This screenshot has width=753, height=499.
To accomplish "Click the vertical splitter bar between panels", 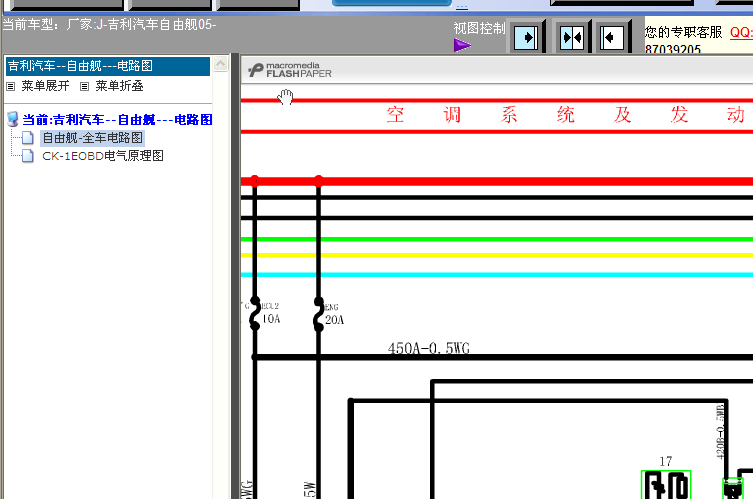I will [235, 276].
